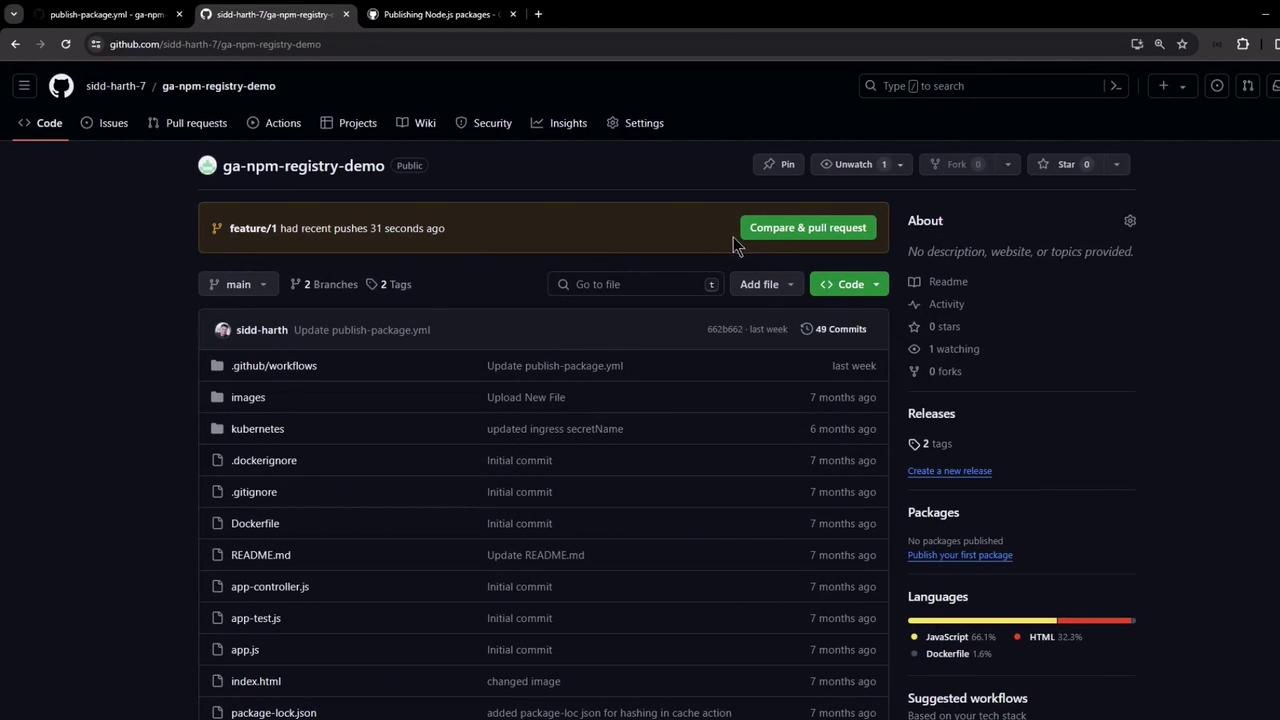Open the create new plus dropdown

tap(1171, 86)
